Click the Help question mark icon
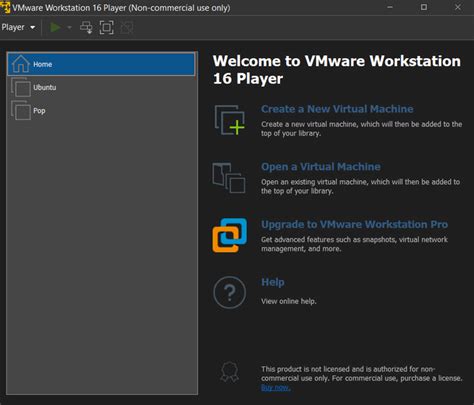The image size is (474, 405). pos(230,292)
